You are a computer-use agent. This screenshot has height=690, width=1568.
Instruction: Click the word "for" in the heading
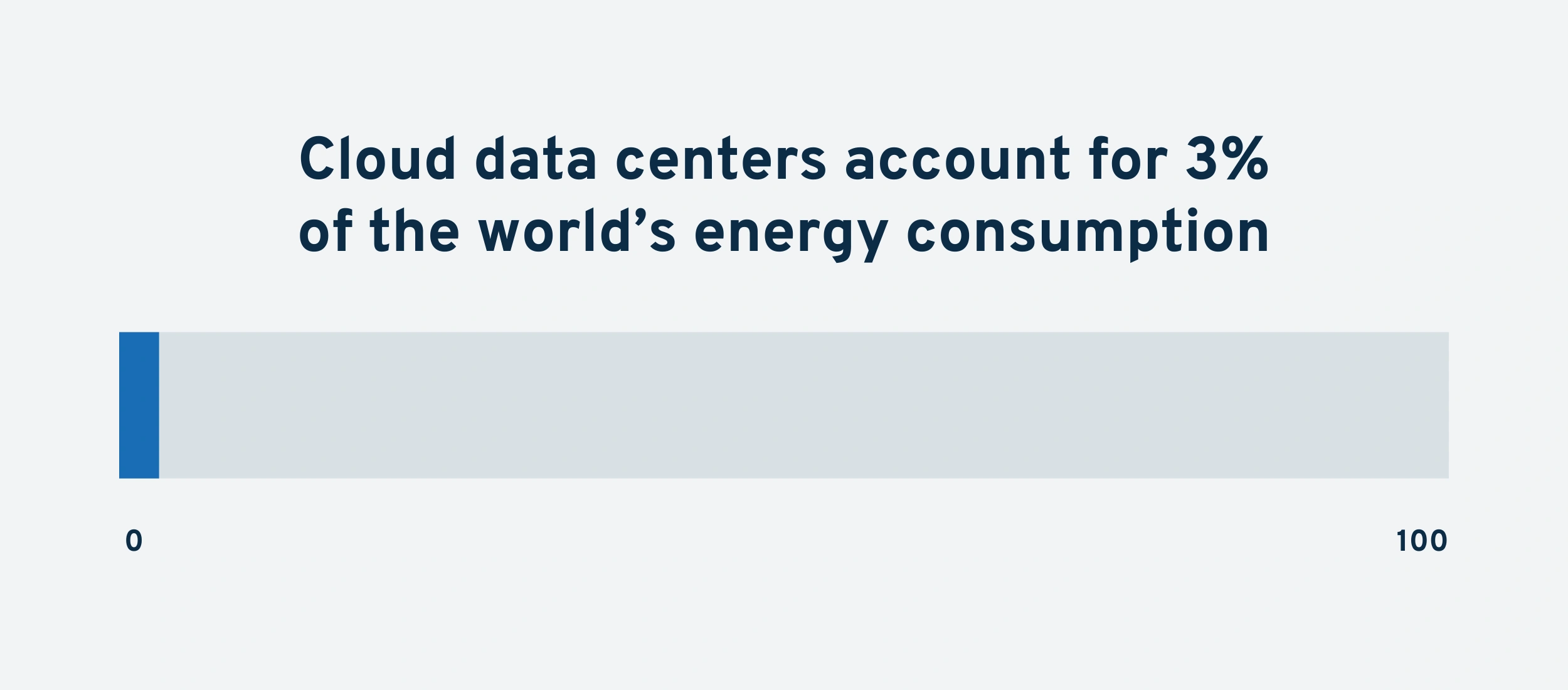(x=1128, y=159)
